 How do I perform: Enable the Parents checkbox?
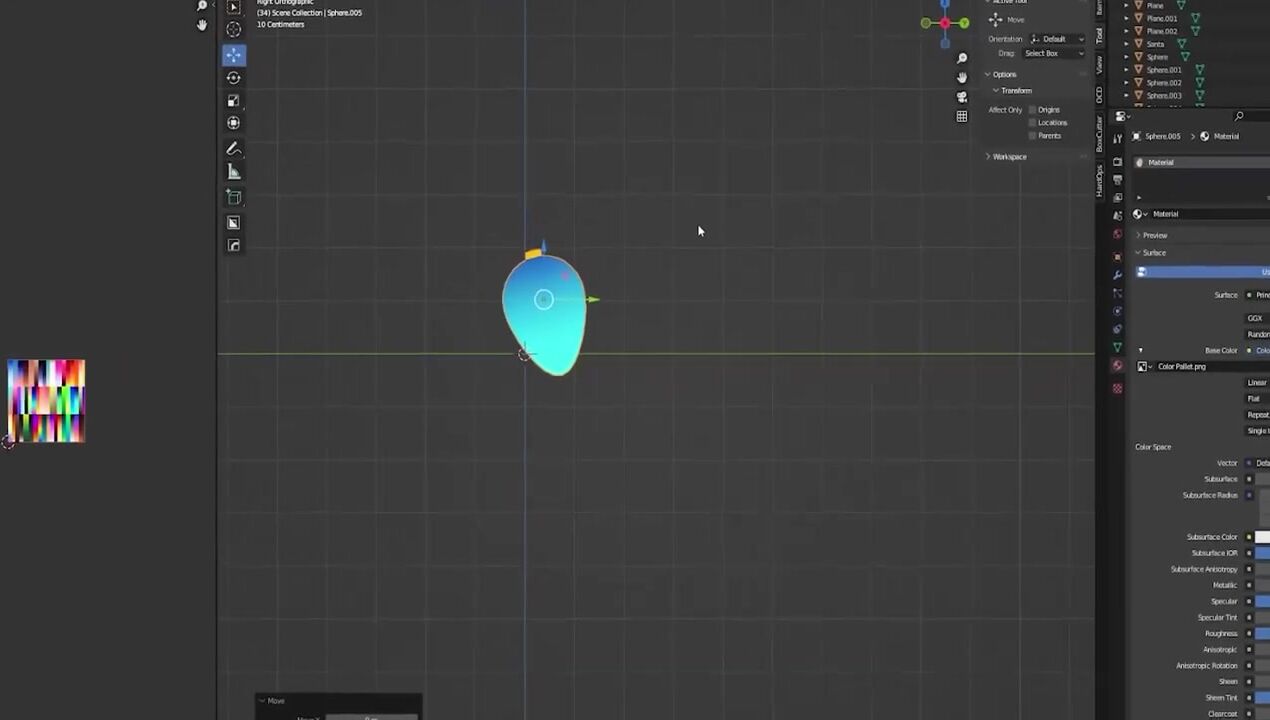(x=1032, y=136)
